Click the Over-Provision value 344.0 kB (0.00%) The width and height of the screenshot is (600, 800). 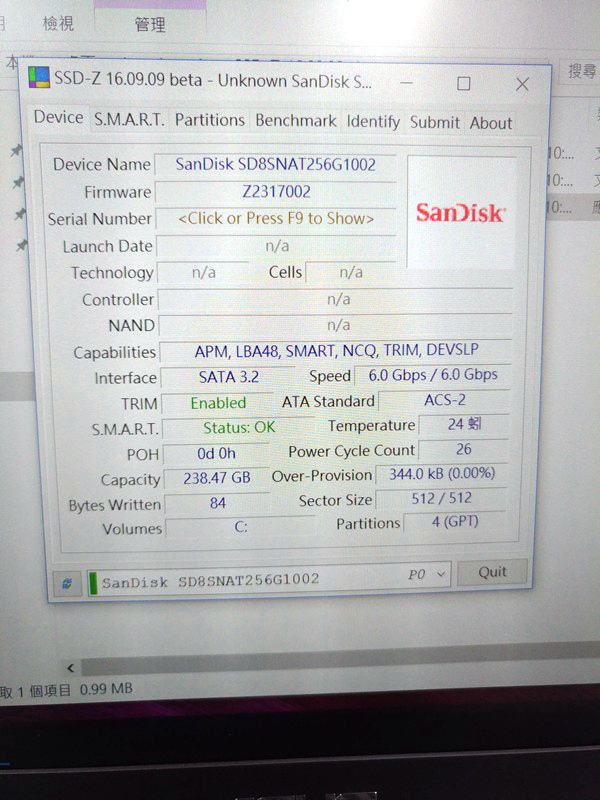coord(442,473)
